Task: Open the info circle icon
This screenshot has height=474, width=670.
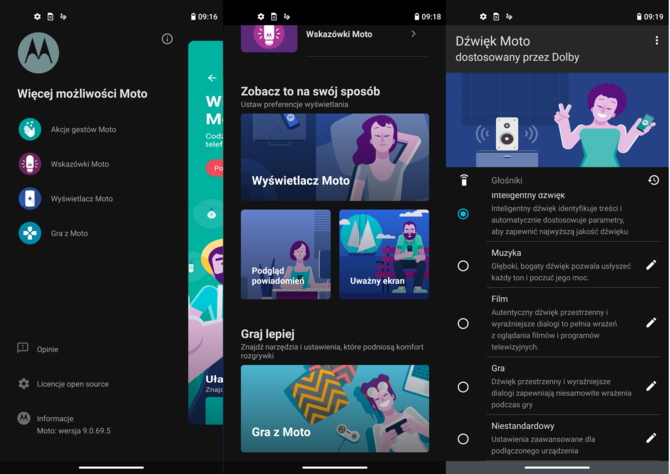Action: pyautogui.click(x=167, y=39)
